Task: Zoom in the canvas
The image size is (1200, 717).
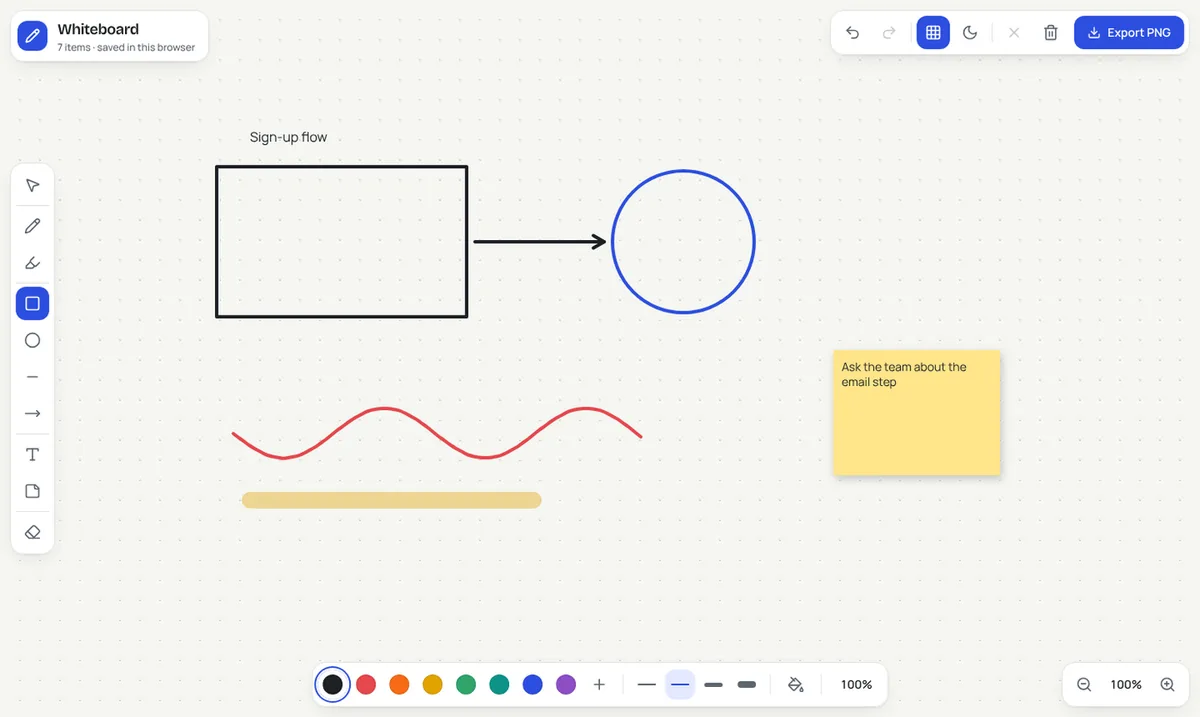Action: coord(1167,685)
